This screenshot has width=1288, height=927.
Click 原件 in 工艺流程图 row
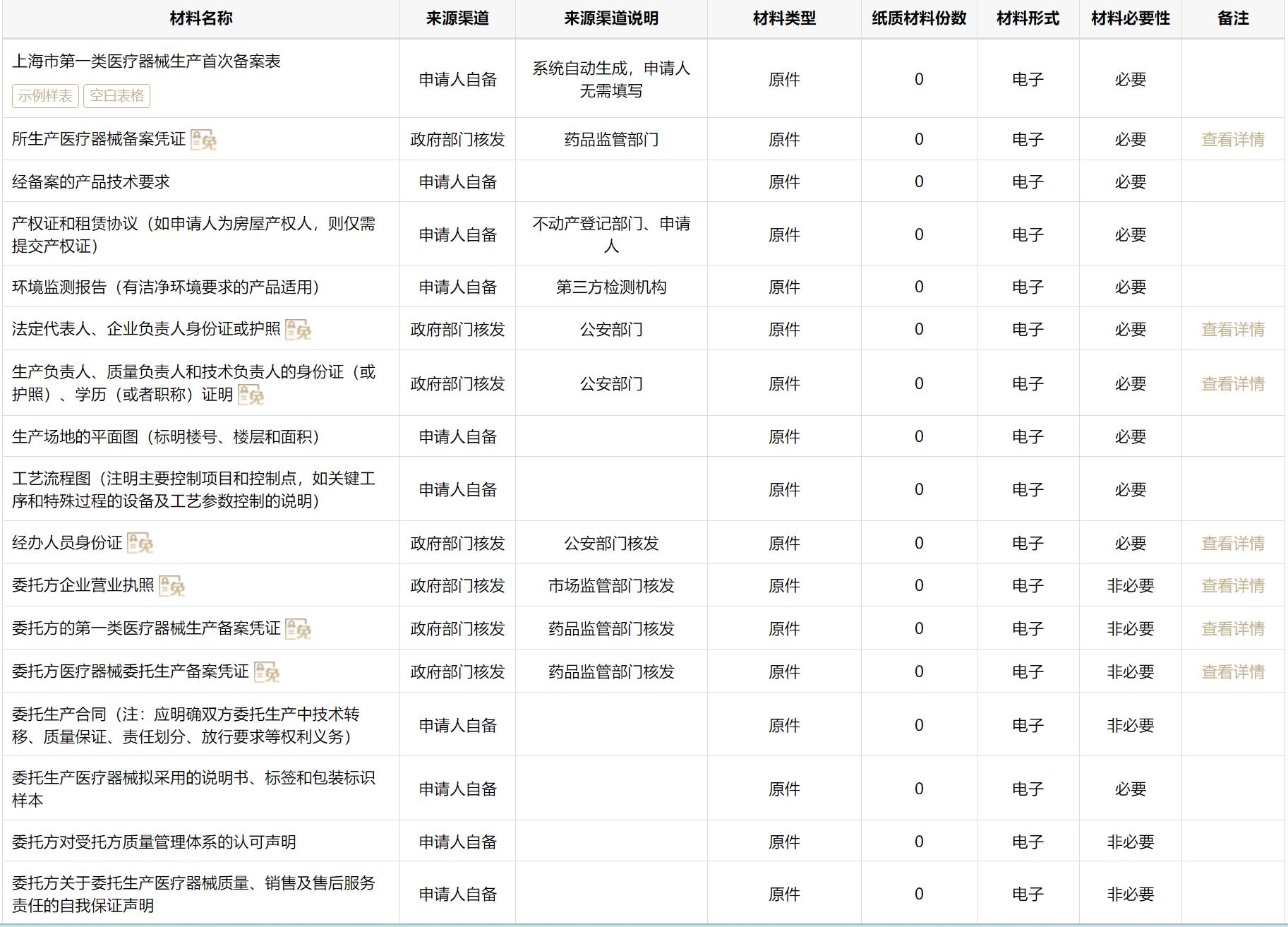pyautogui.click(x=784, y=490)
